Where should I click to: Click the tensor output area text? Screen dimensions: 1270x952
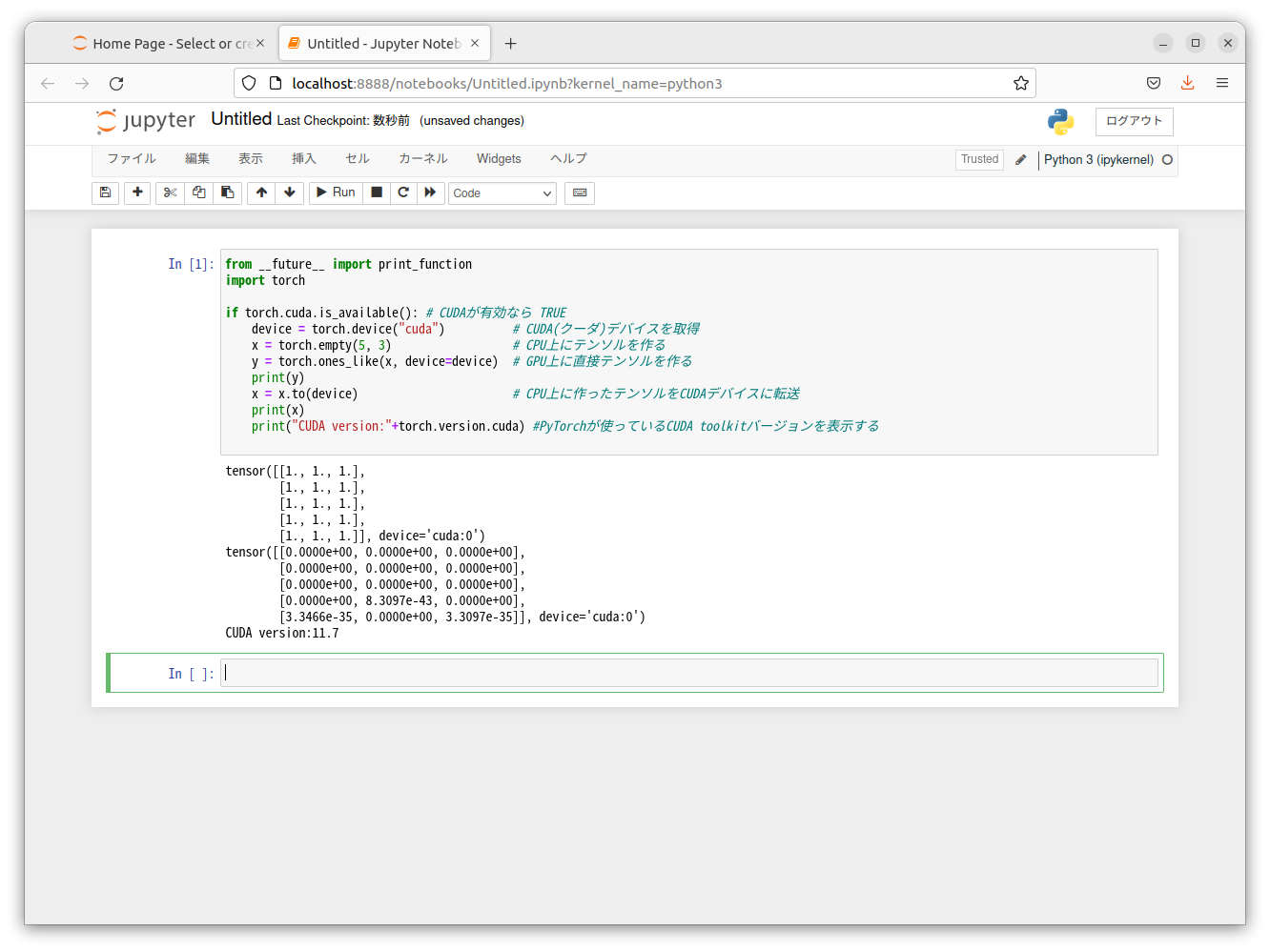435,544
